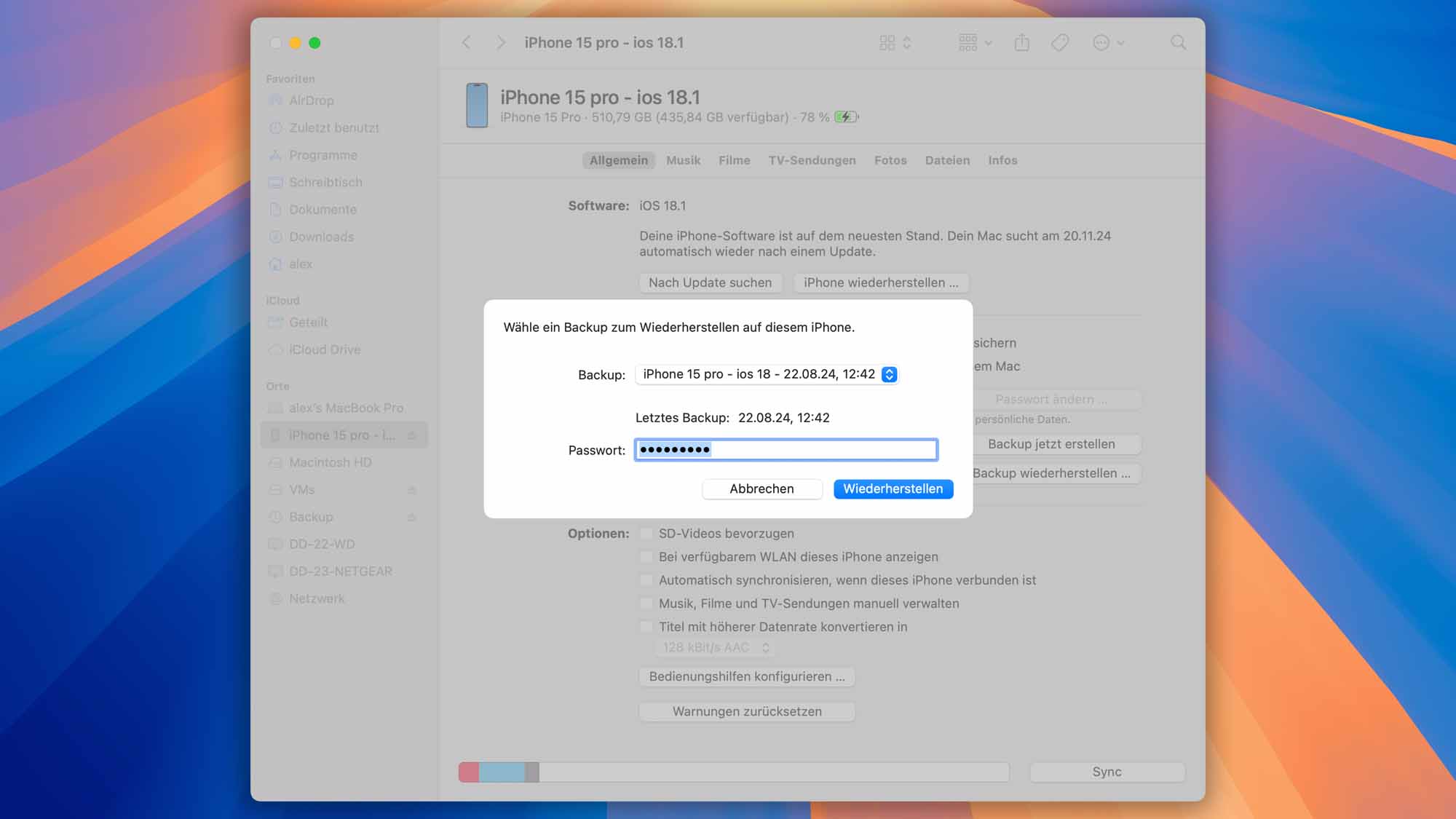The image size is (1456, 819).
Task: Switch to the Dateien tab
Action: [x=947, y=160]
